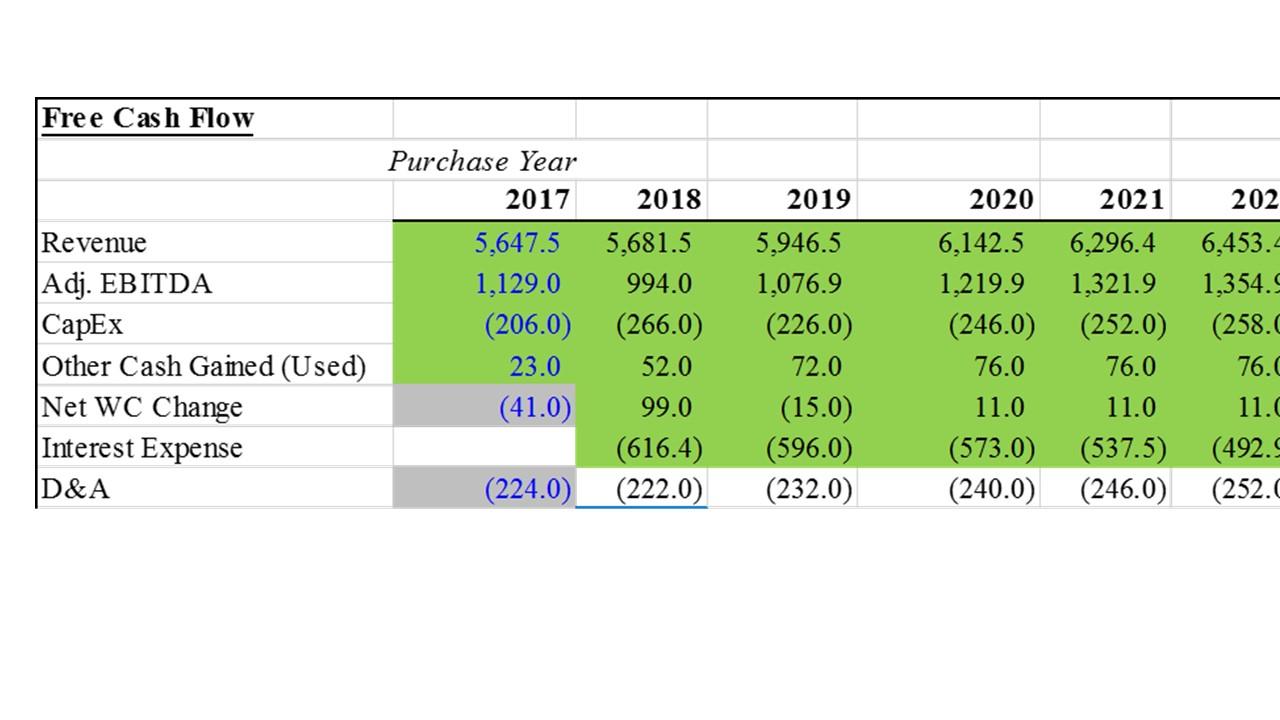Select the 2019 revenue cell 5,946.5

click(782, 242)
